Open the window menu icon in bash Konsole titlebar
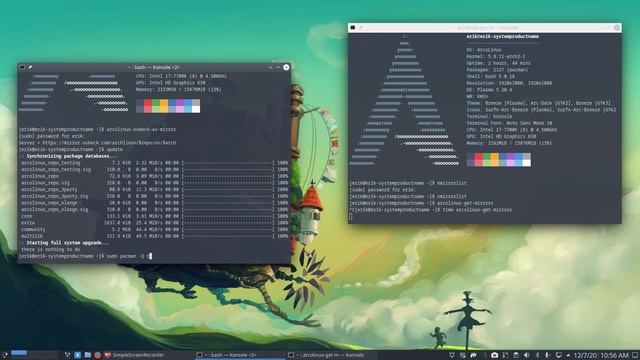The image size is (640, 360). [x=22, y=67]
